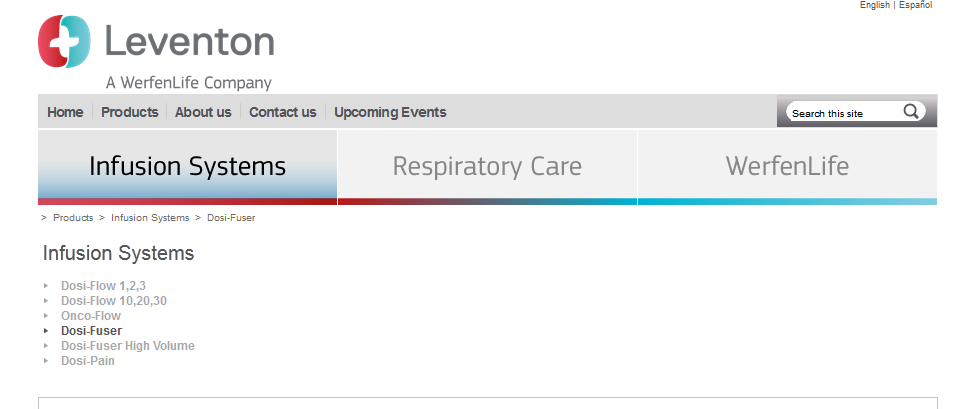This screenshot has width=964, height=409.
Task: Click the arrow bullet beside Dosi-Fuser
Action: pyautogui.click(x=46, y=330)
